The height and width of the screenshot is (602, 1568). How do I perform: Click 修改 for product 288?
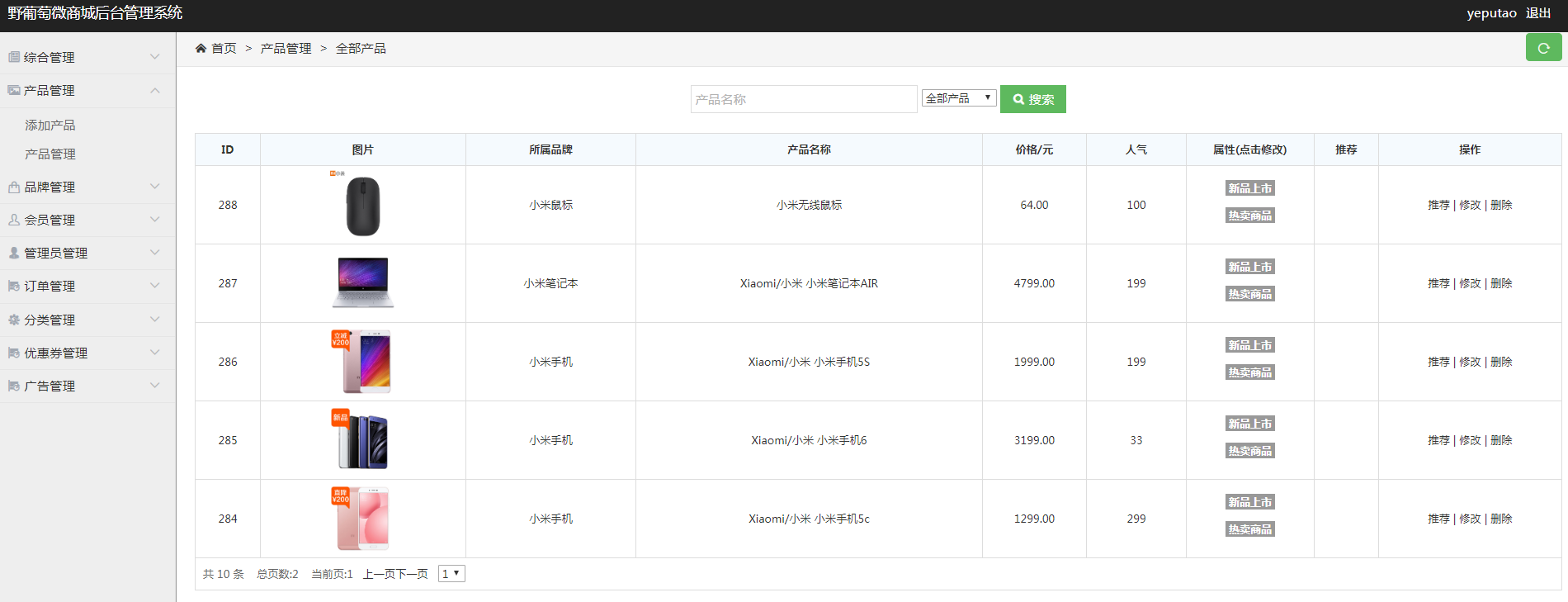(x=1470, y=205)
